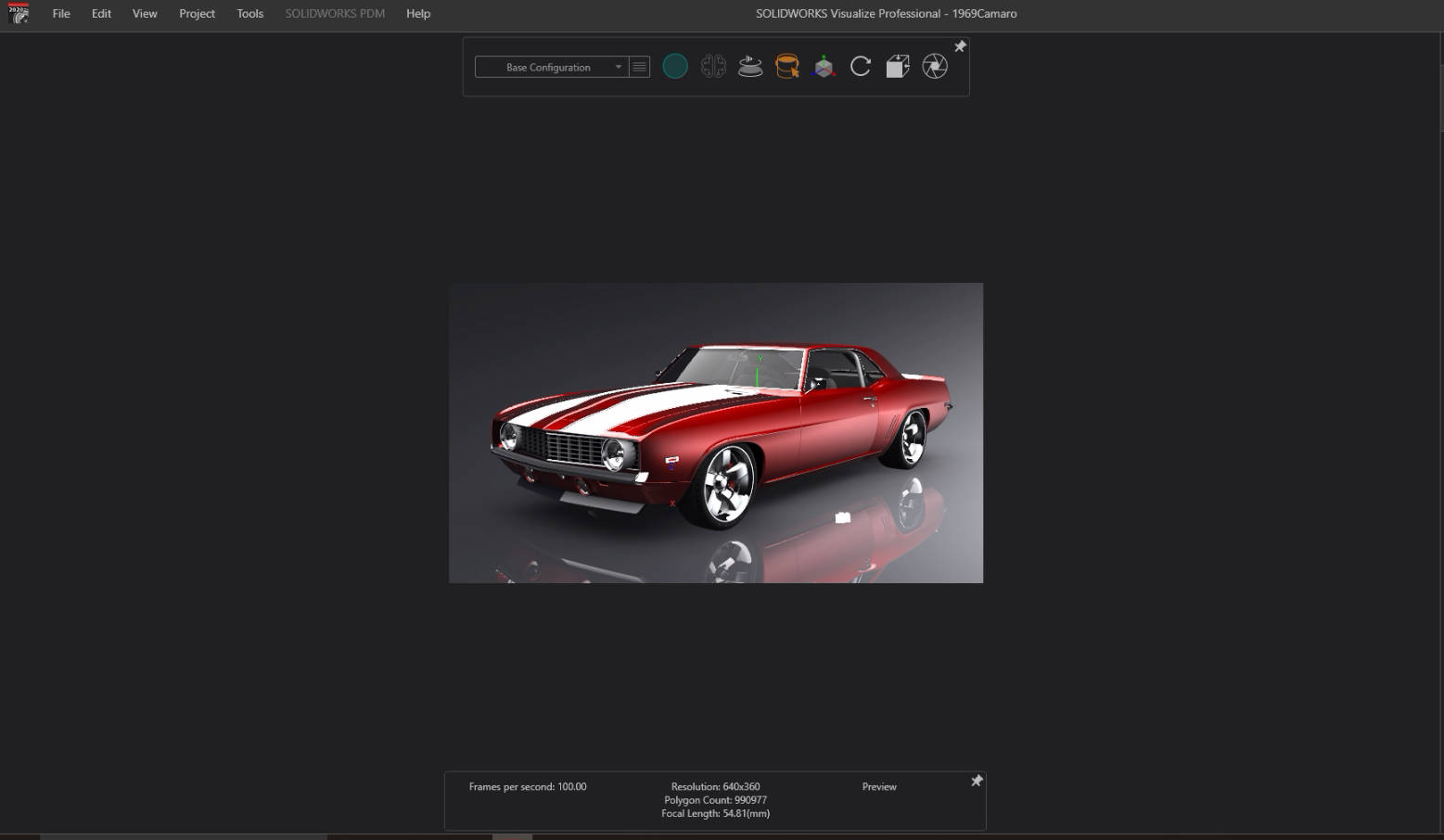Open the File menu

(x=61, y=14)
